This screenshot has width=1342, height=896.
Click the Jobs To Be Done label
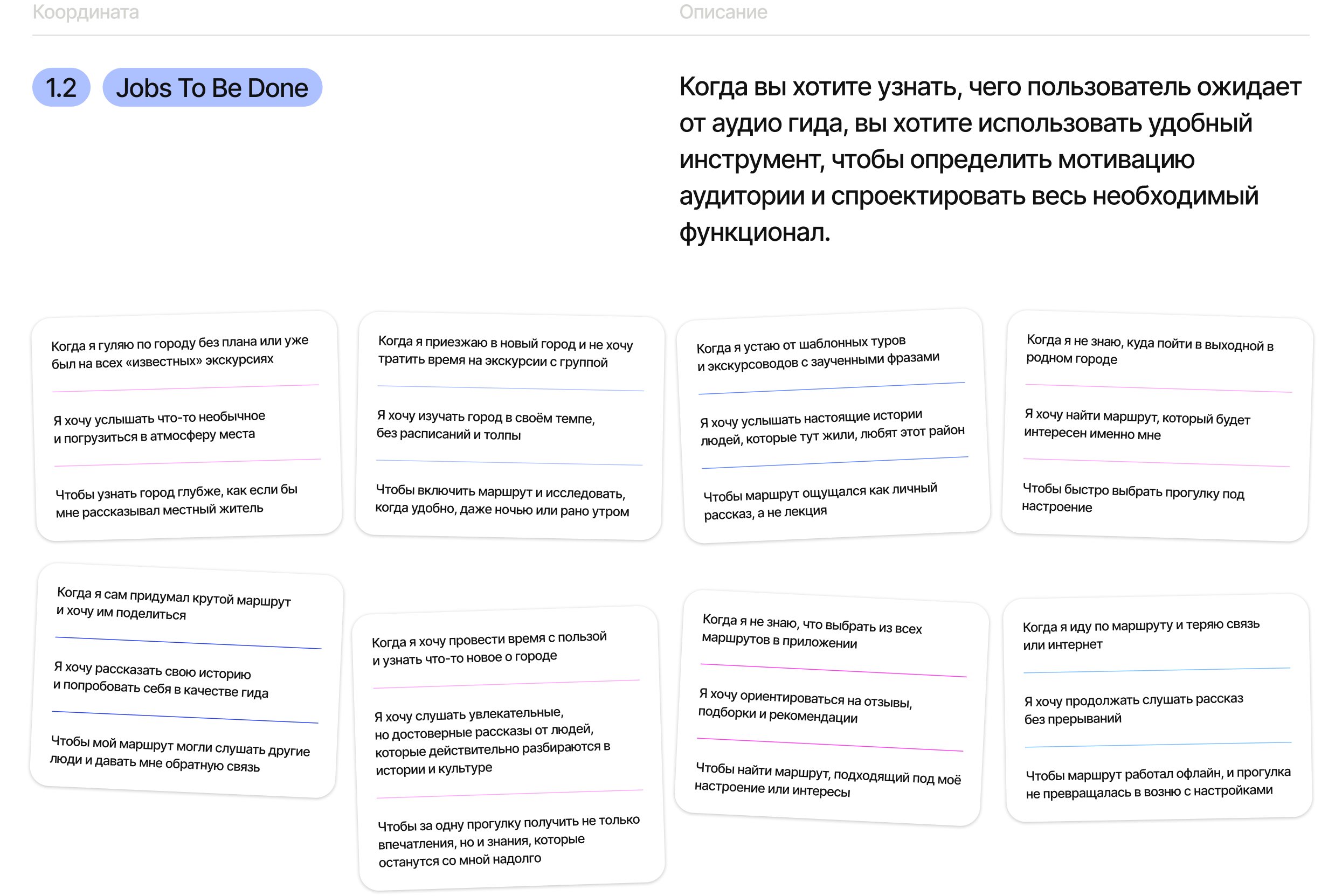[212, 87]
